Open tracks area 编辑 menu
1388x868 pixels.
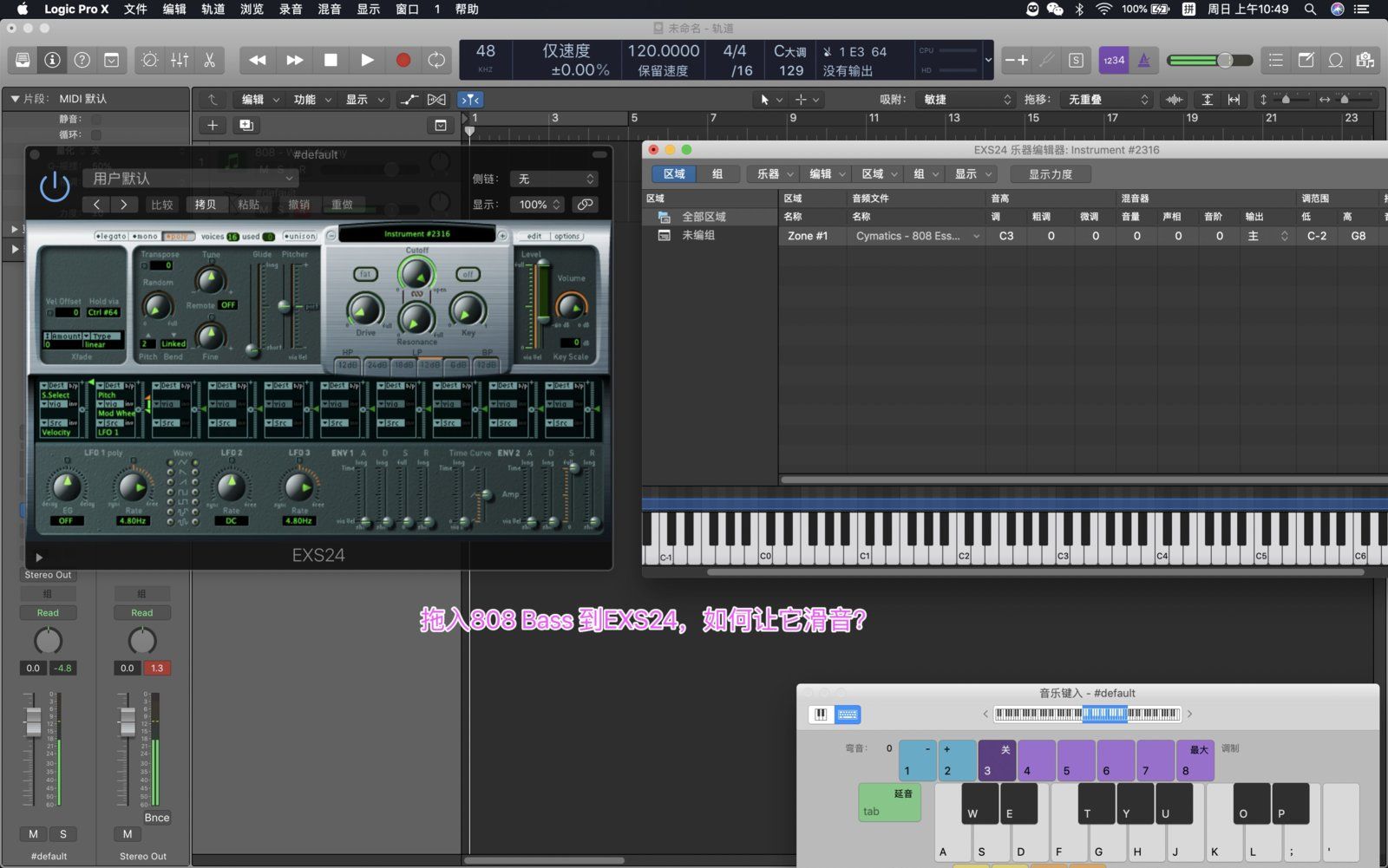(x=260, y=100)
